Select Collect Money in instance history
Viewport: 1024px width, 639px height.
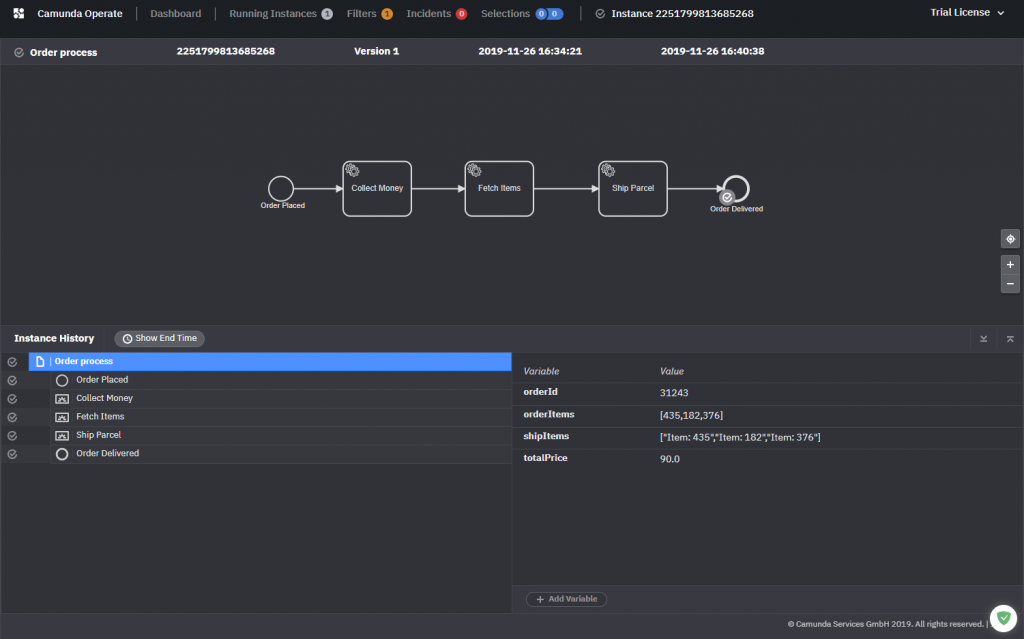click(281, 398)
